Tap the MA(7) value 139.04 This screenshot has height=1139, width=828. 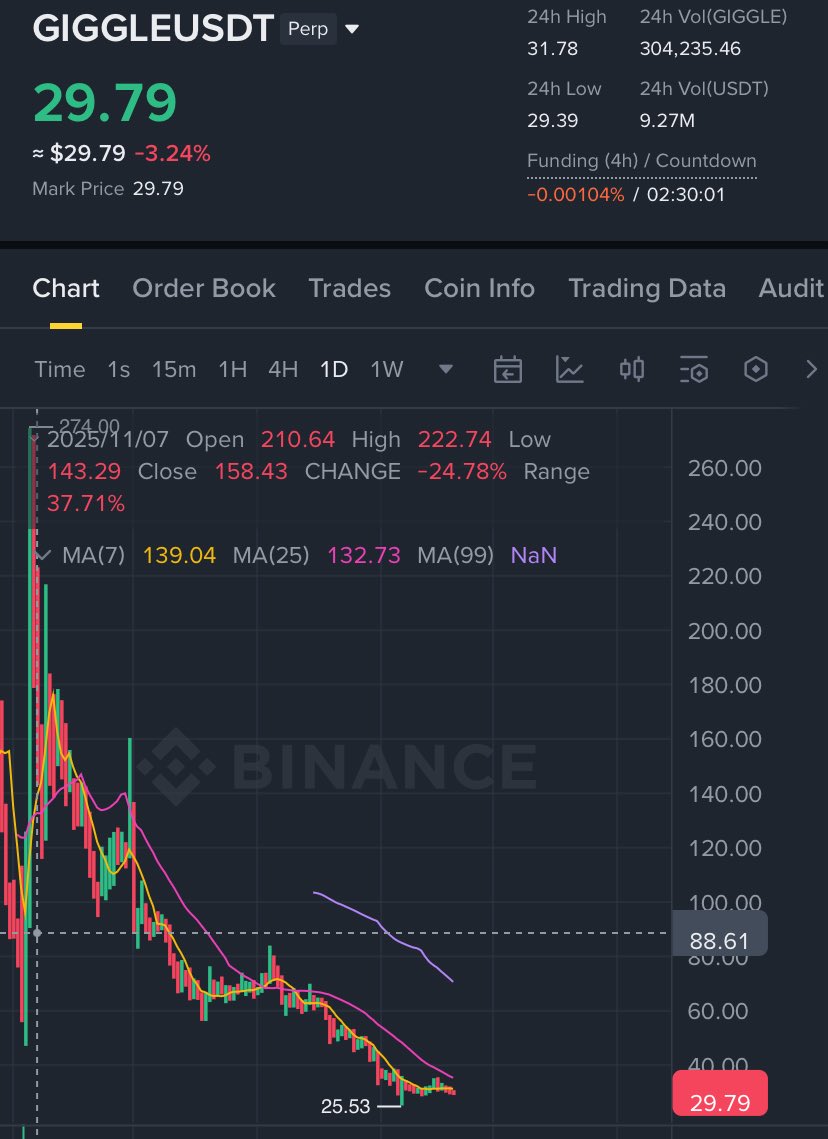[x=179, y=556]
